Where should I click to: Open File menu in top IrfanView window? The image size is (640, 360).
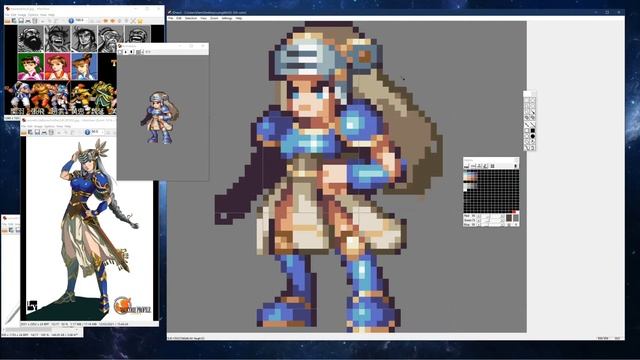point(7,15)
